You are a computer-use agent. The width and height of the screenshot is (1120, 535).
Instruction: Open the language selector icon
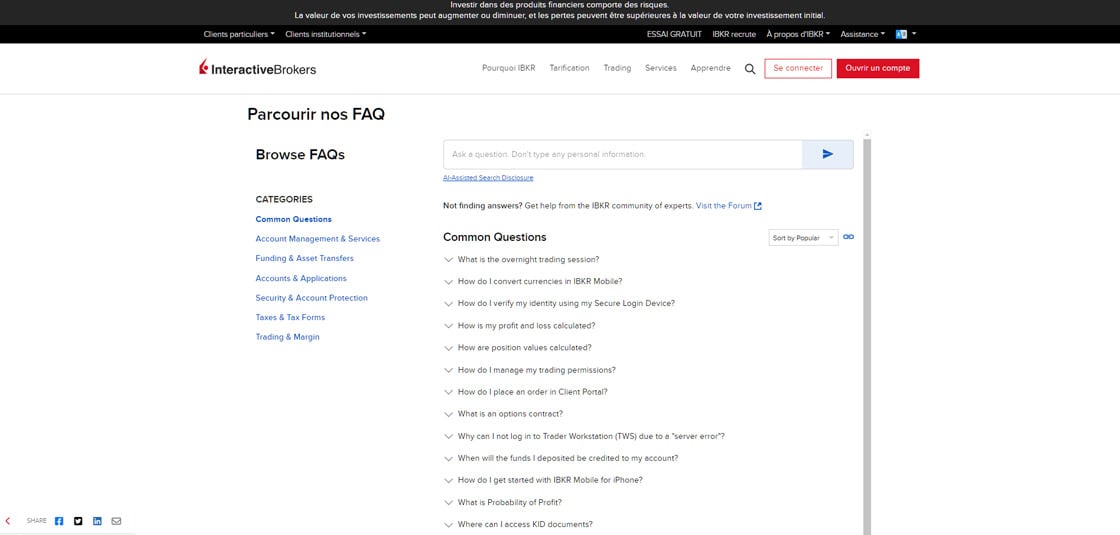(x=906, y=34)
